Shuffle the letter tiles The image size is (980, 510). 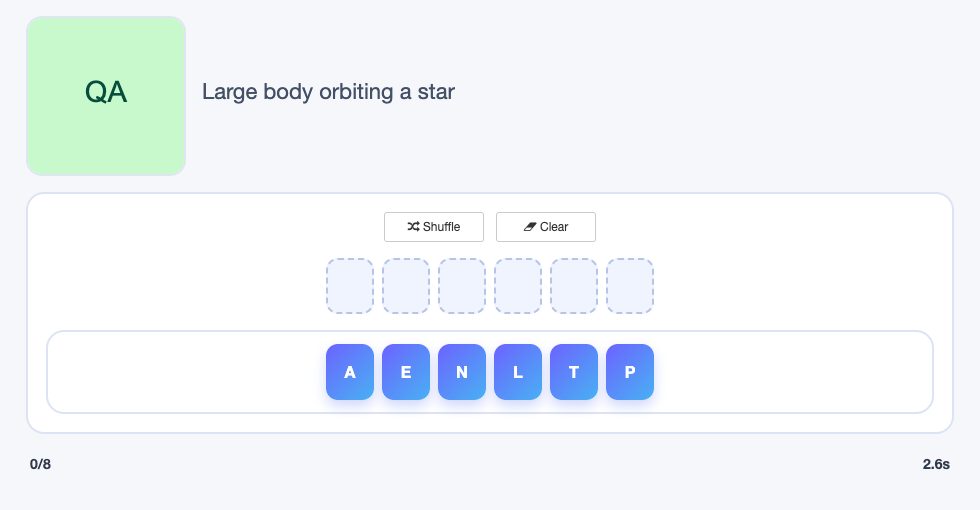click(x=434, y=227)
